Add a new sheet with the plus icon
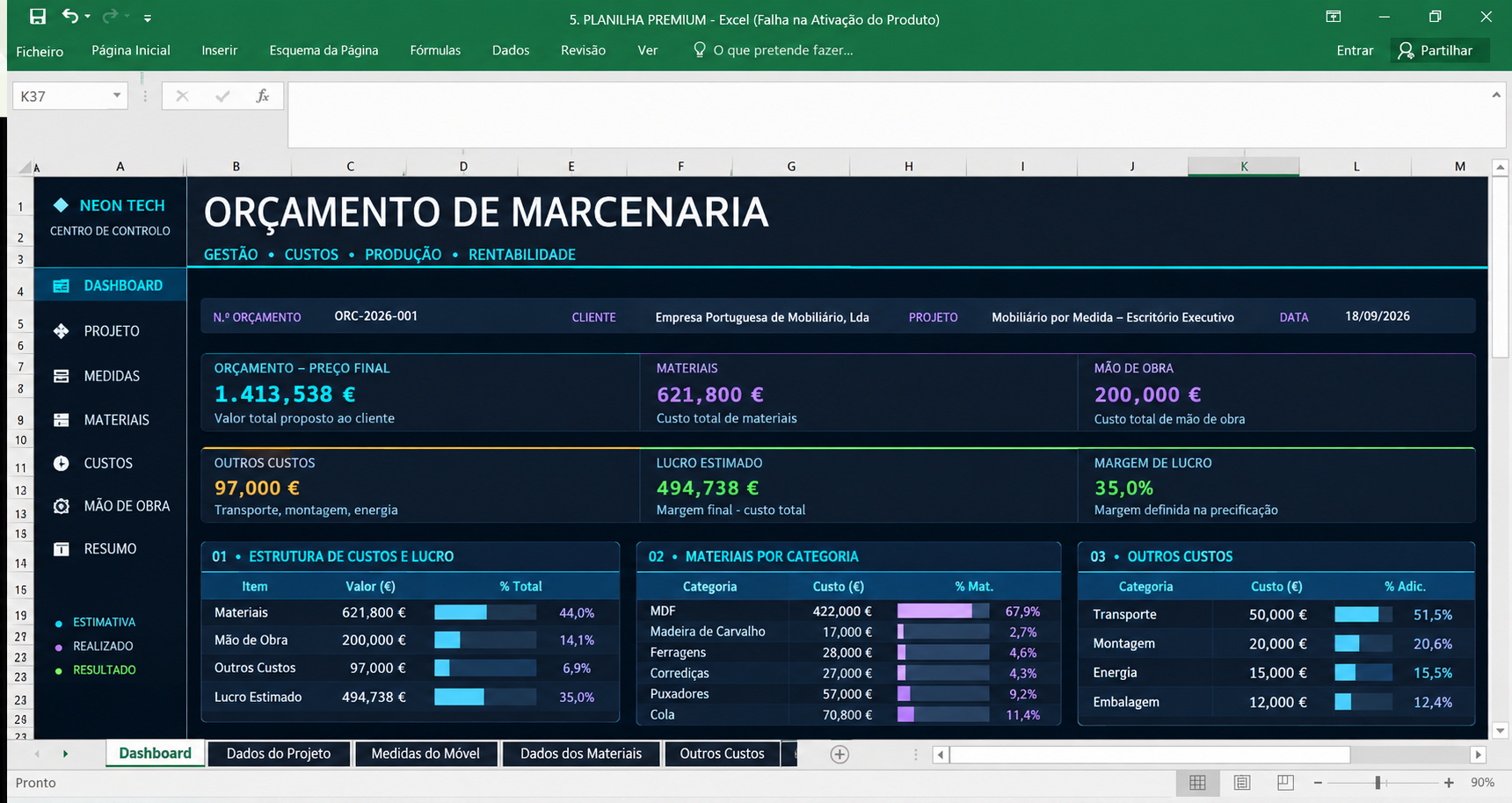Screen dimensions: 1512x803 (840, 755)
